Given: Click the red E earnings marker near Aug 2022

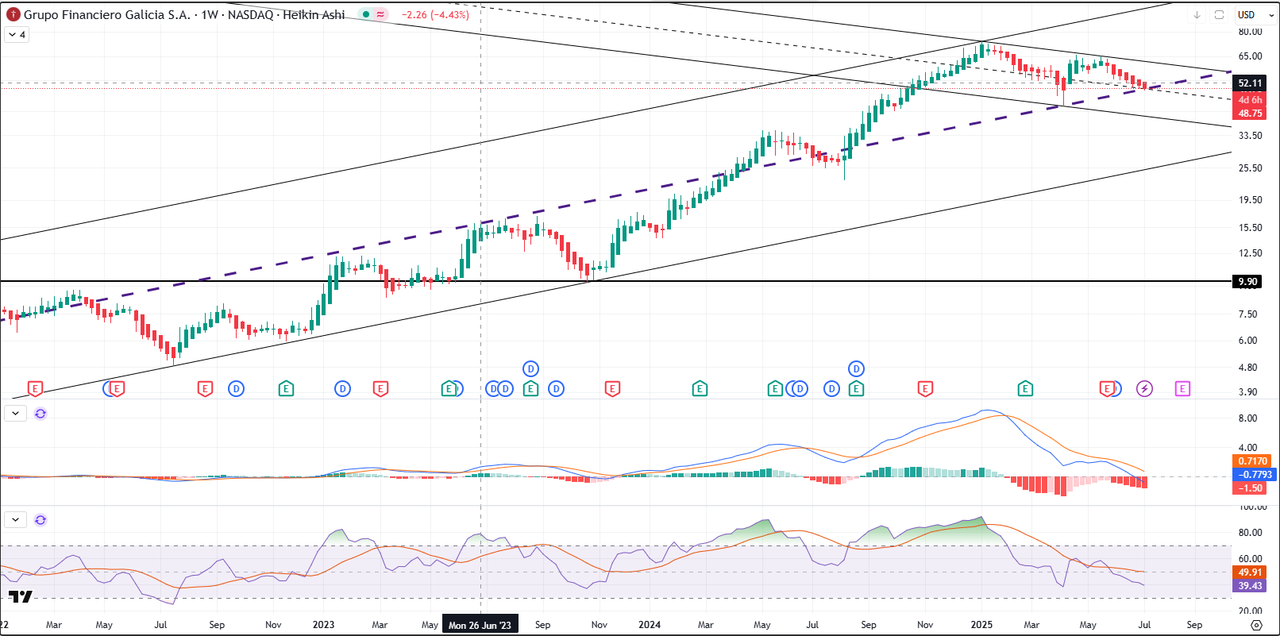Looking at the screenshot, I should tap(205, 388).
